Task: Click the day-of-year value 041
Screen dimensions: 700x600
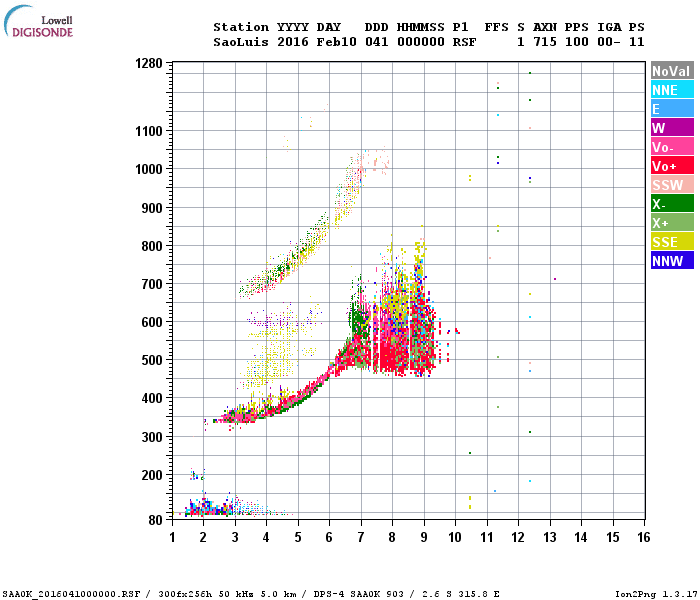Action: [x=377, y=42]
